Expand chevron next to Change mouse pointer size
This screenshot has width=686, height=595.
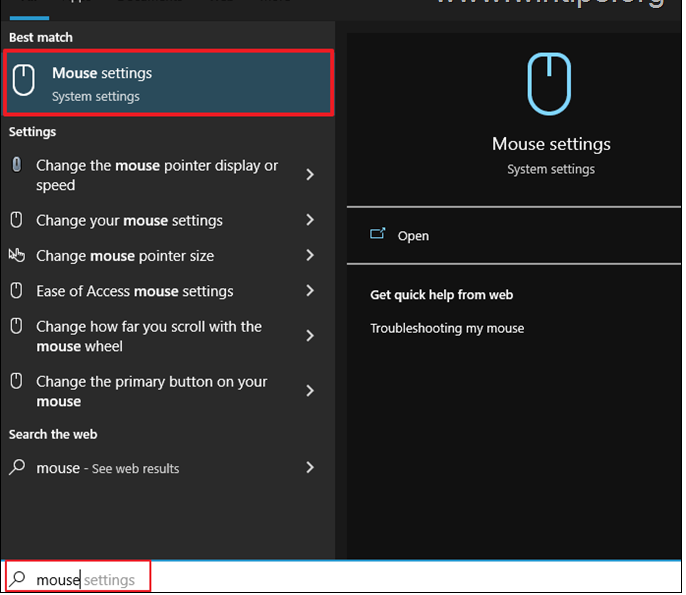point(310,255)
